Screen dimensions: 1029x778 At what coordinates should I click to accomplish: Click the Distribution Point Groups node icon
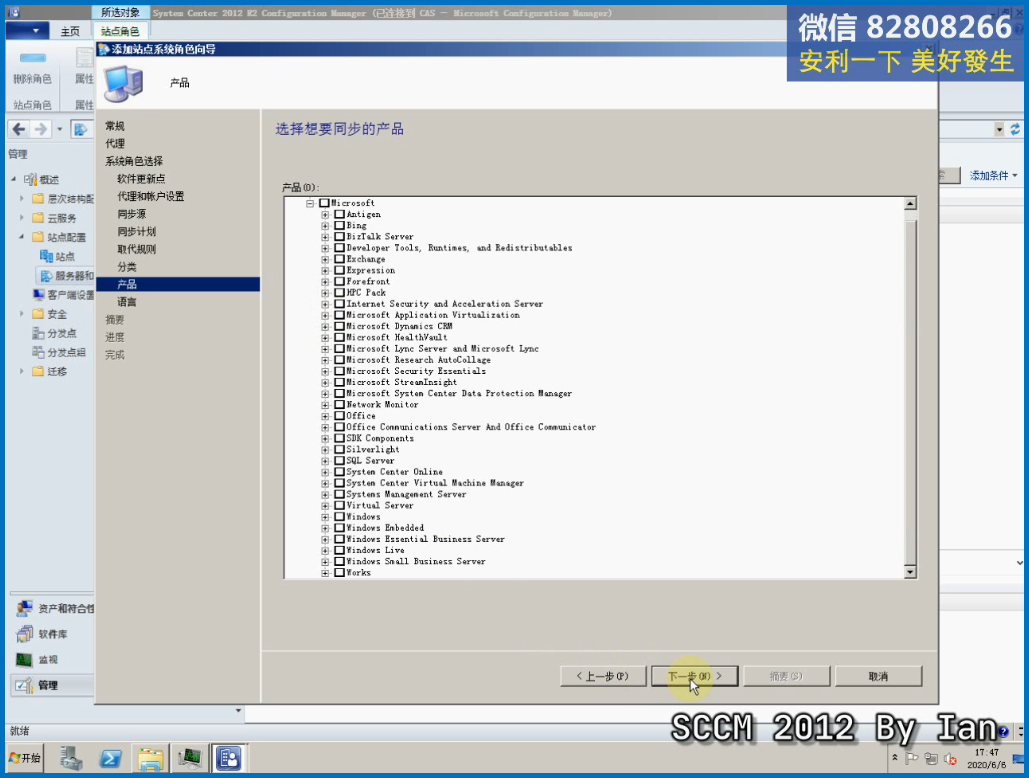pos(39,352)
